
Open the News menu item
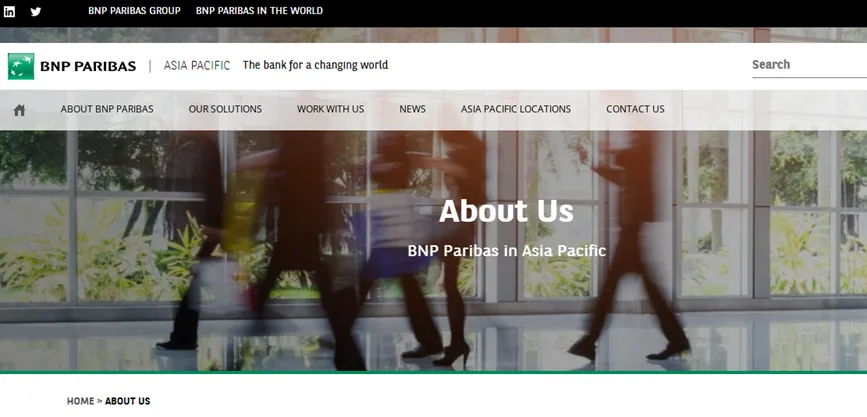click(x=412, y=109)
